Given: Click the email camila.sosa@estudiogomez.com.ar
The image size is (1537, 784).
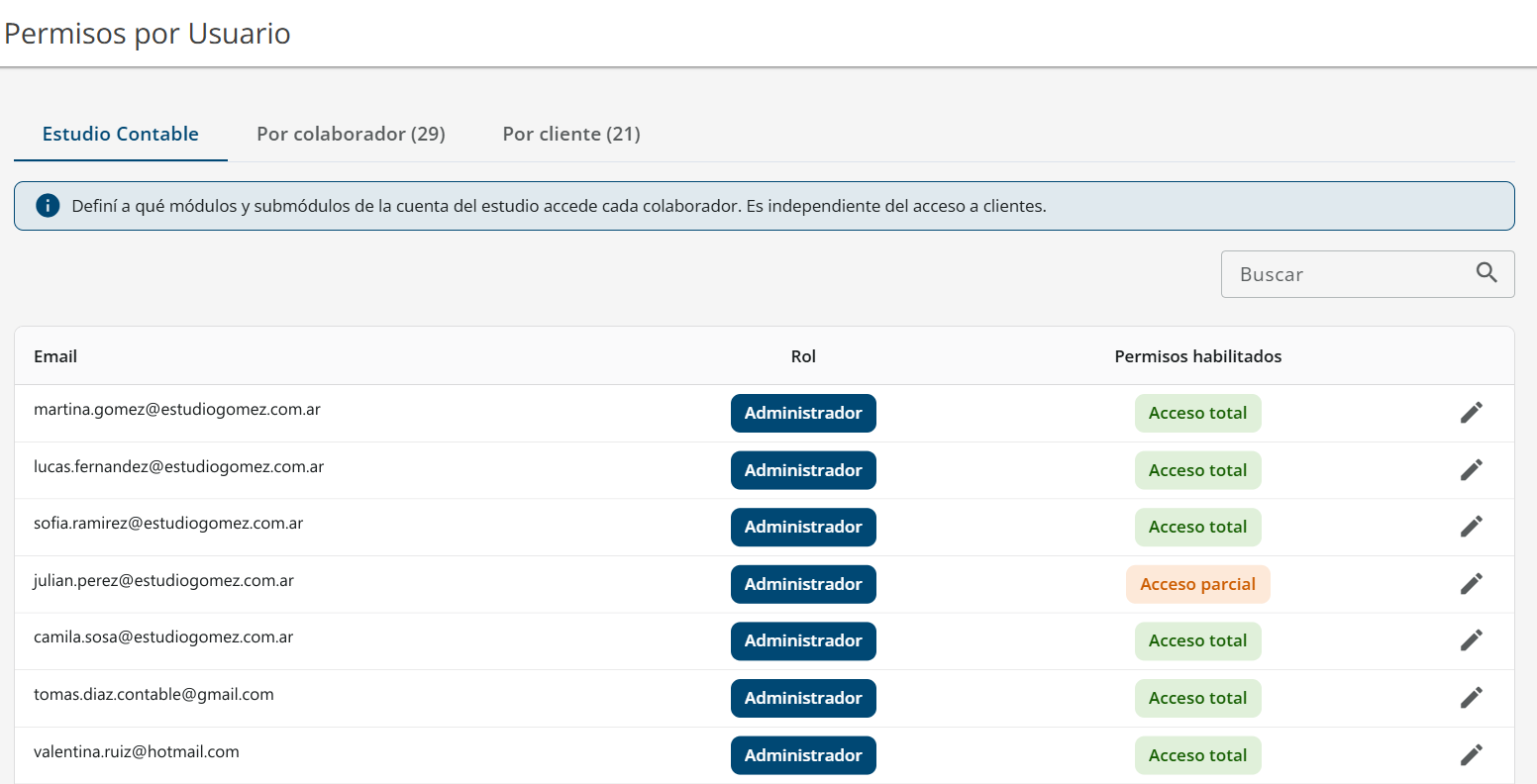Looking at the screenshot, I should pyautogui.click(x=163, y=637).
